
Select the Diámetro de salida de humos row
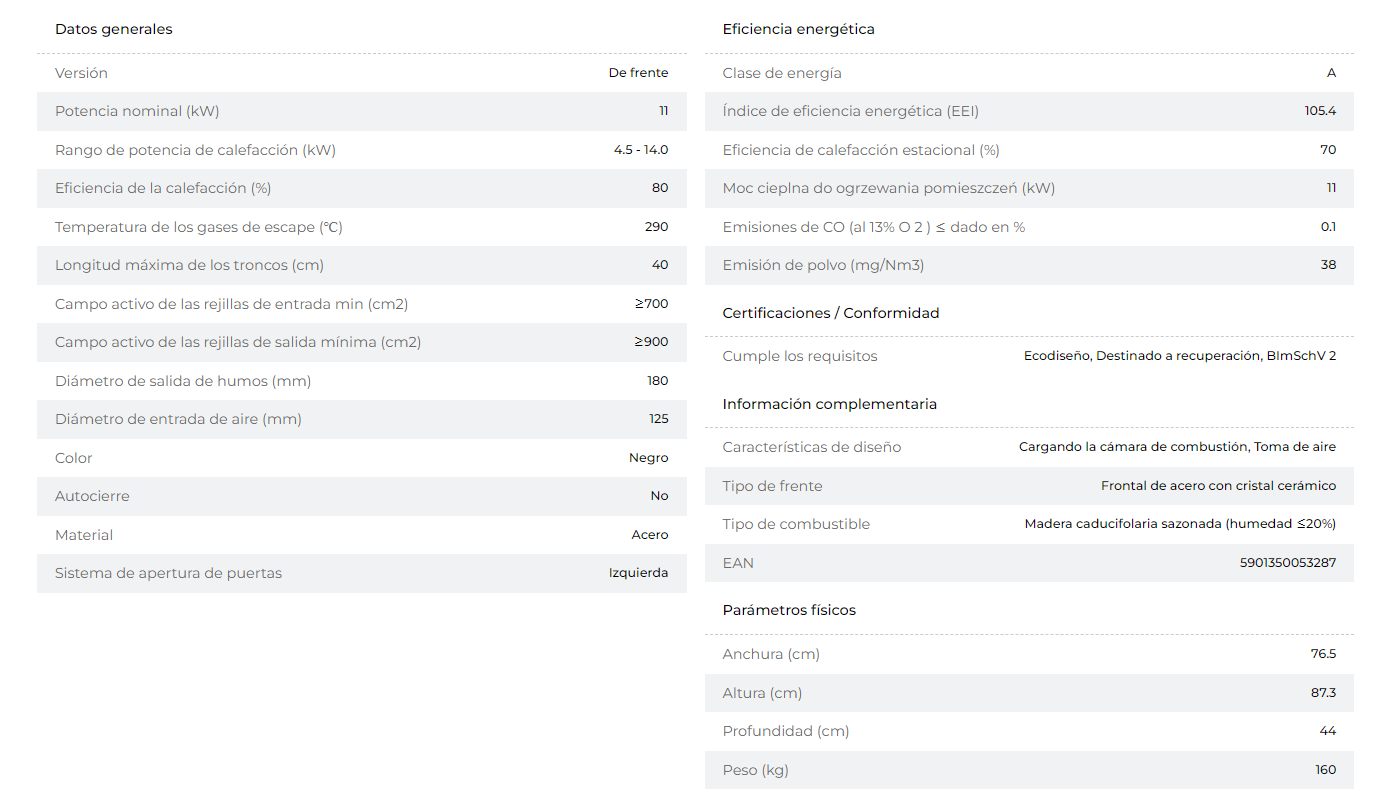pyautogui.click(x=362, y=381)
